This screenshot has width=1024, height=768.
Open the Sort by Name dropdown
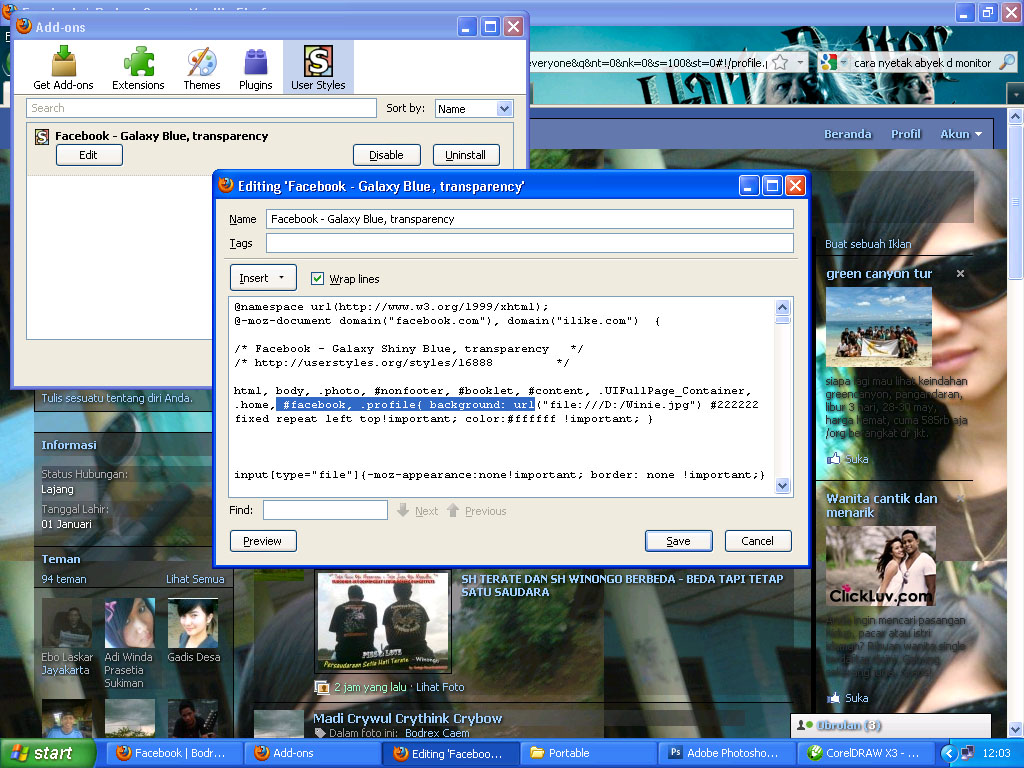474,109
